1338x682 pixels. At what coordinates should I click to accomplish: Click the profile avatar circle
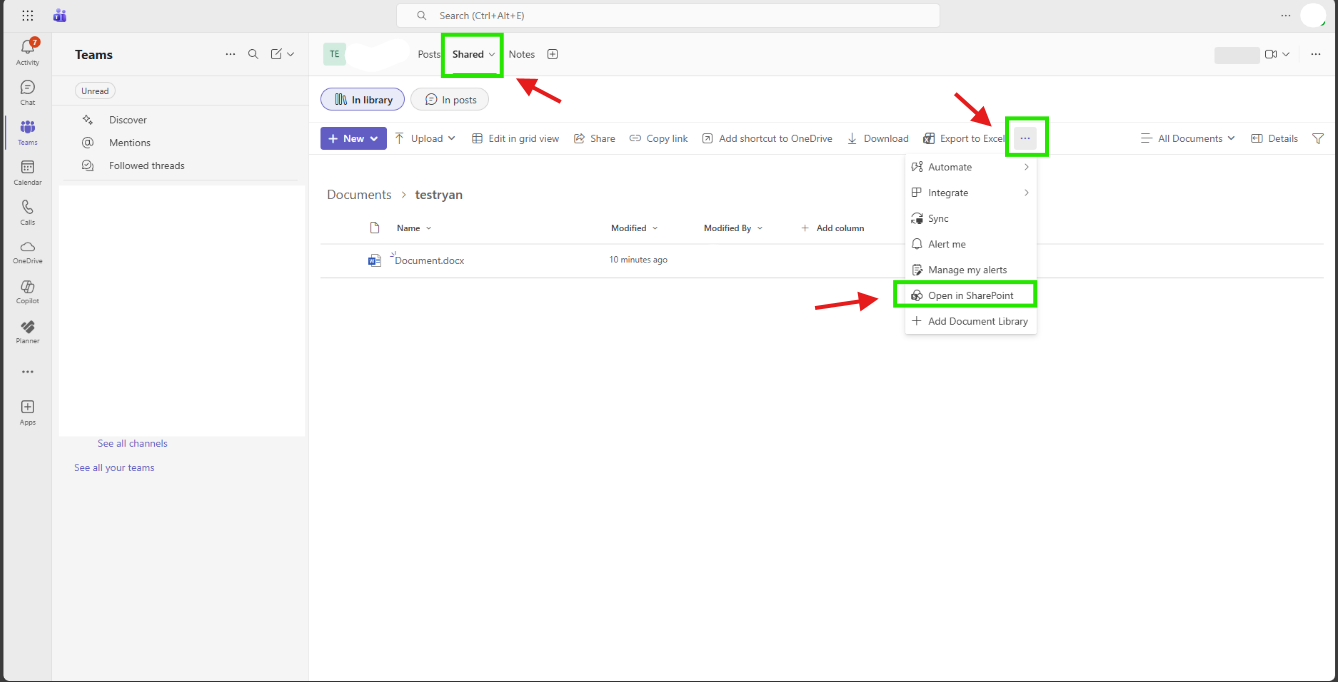pyautogui.click(x=1313, y=15)
